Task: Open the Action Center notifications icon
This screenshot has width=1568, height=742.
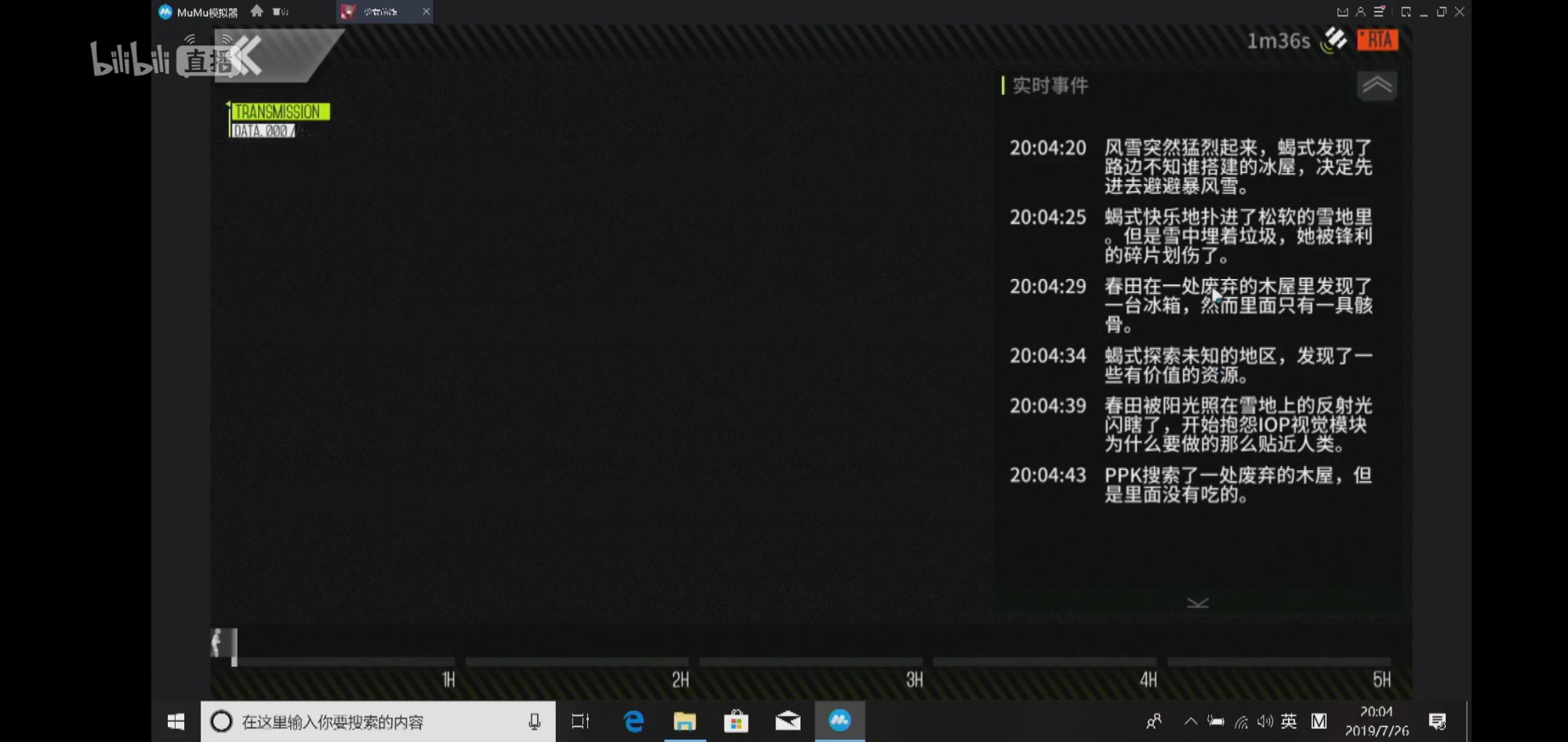Action: (x=1437, y=722)
